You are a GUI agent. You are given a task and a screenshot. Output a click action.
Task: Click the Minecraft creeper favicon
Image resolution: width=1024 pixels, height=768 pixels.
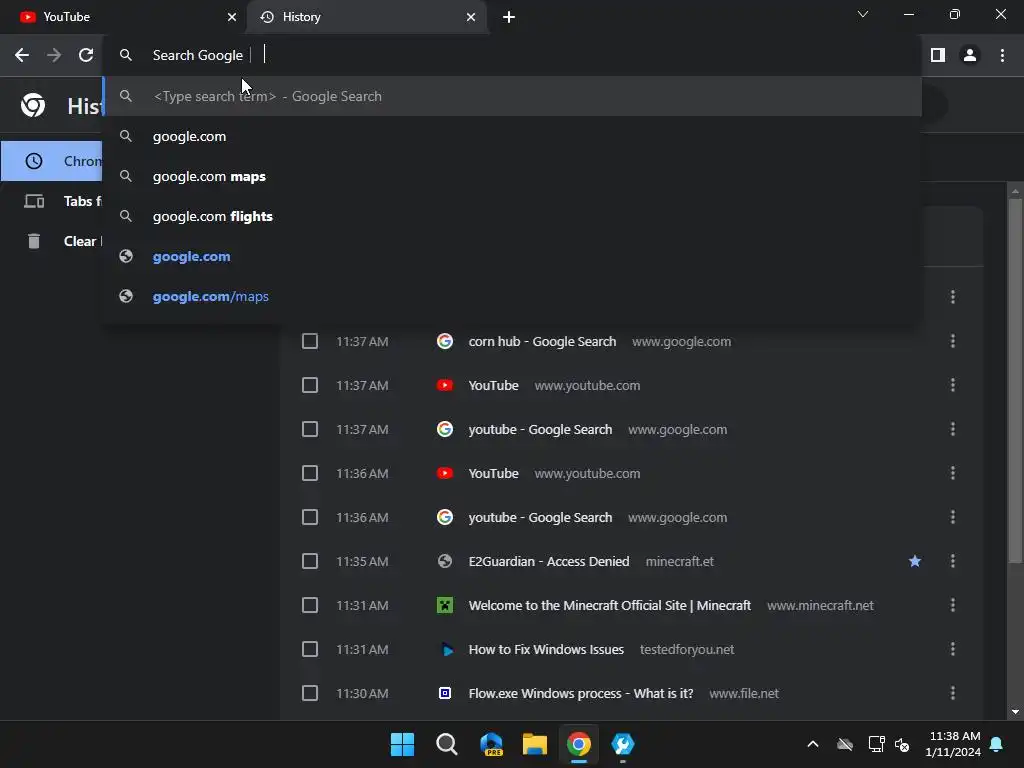pos(445,605)
